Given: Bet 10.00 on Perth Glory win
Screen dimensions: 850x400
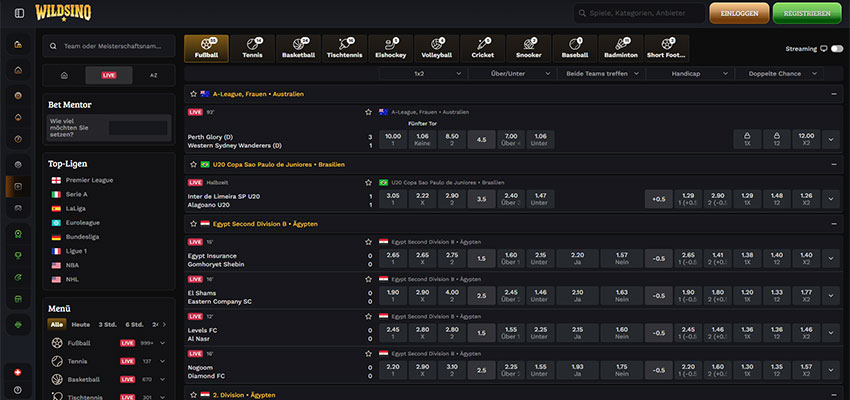Looking at the screenshot, I should click(x=393, y=139).
